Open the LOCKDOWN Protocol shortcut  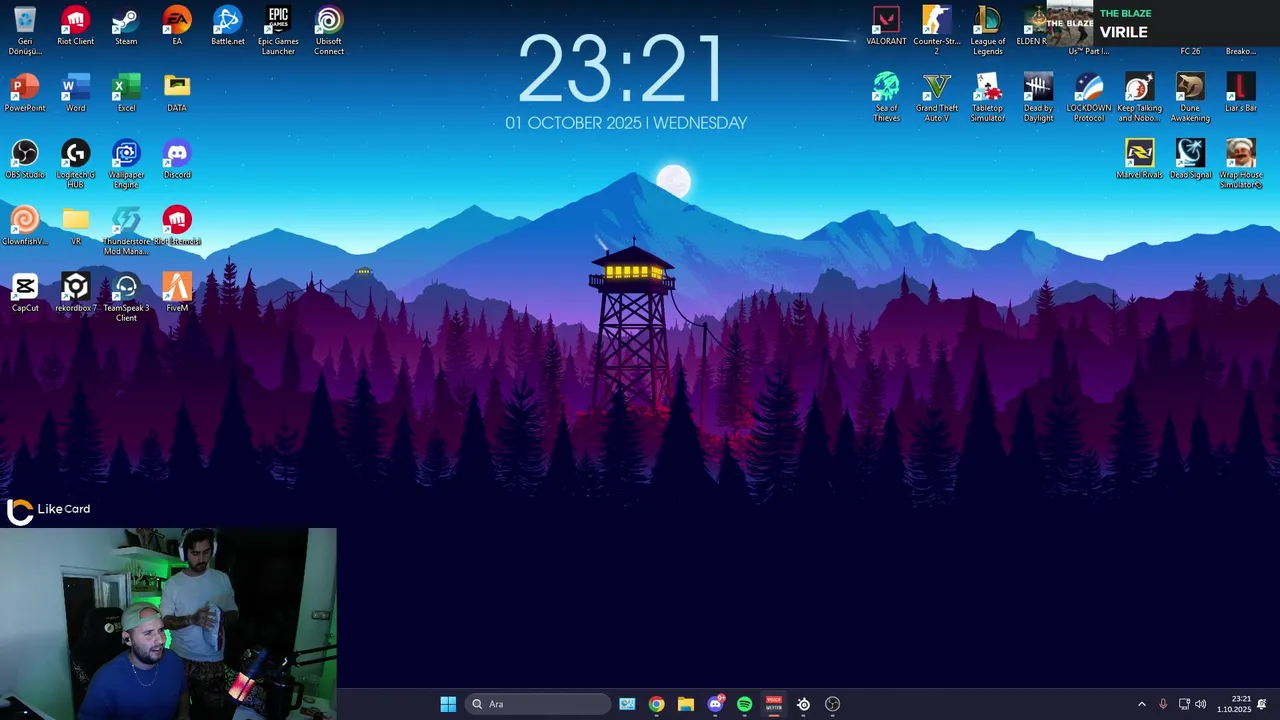(1089, 98)
